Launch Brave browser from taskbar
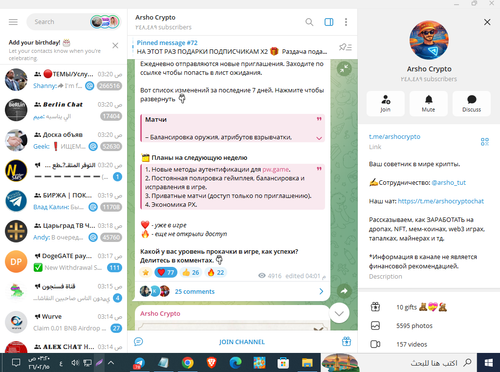The width and height of the screenshot is (500, 372). tap(211, 363)
